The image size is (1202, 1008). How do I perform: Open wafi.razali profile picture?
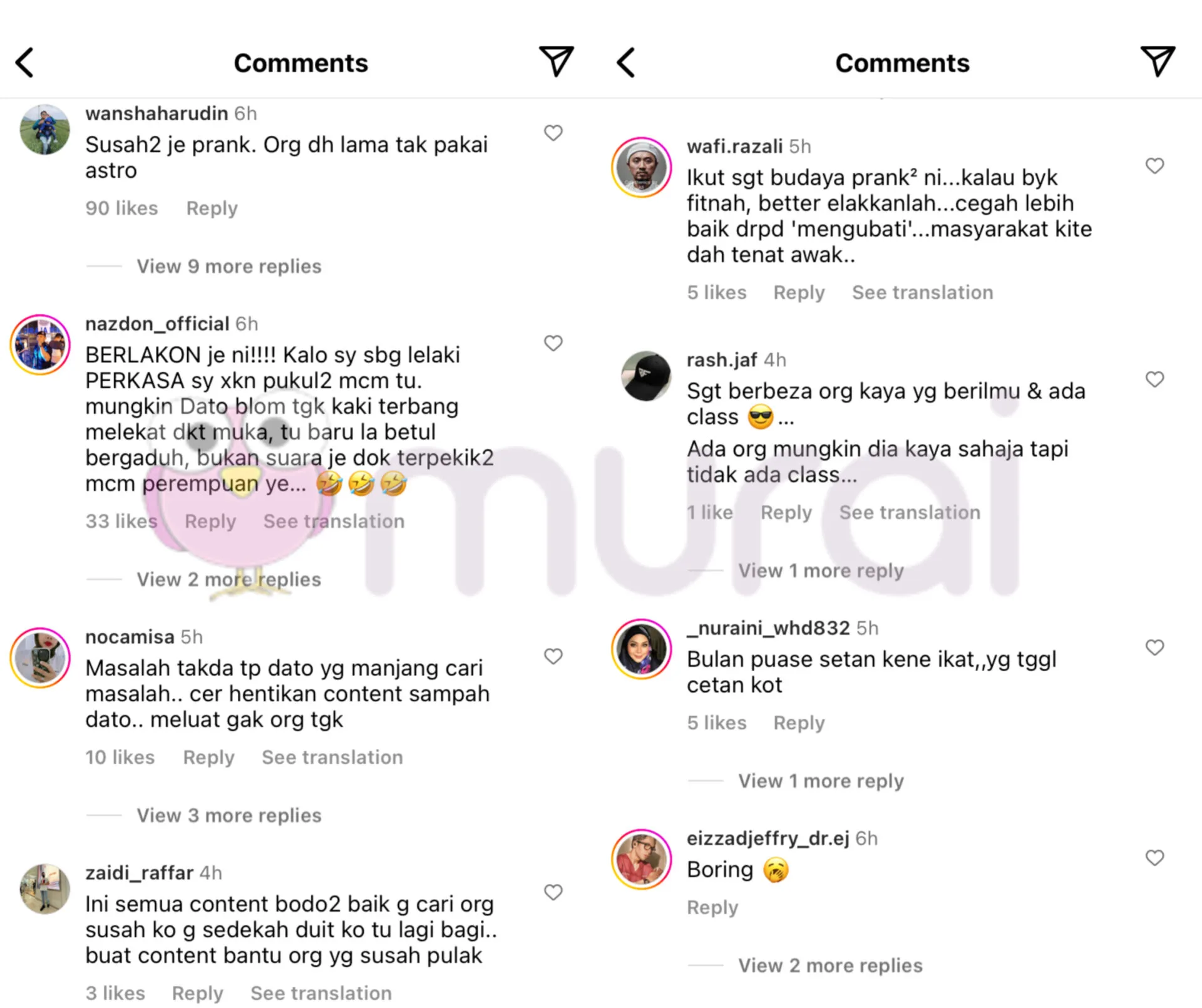click(641, 167)
